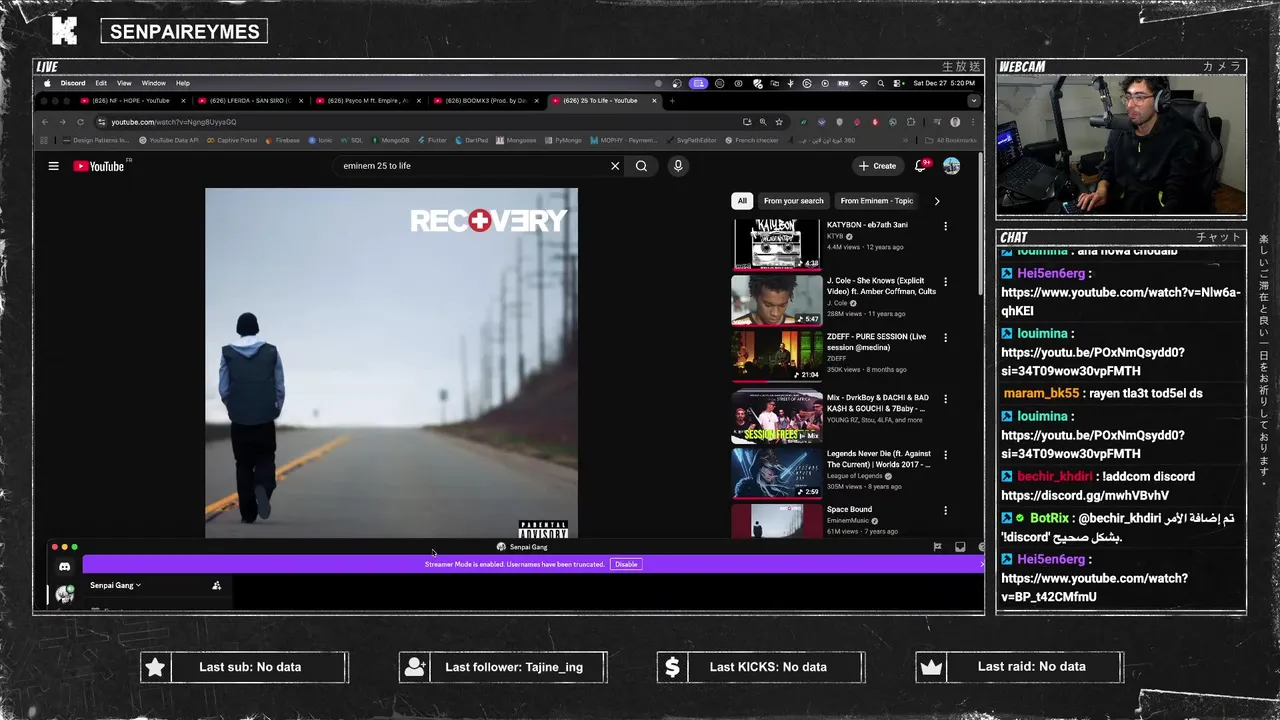Open Legends Never Die thumbnail

(777, 472)
